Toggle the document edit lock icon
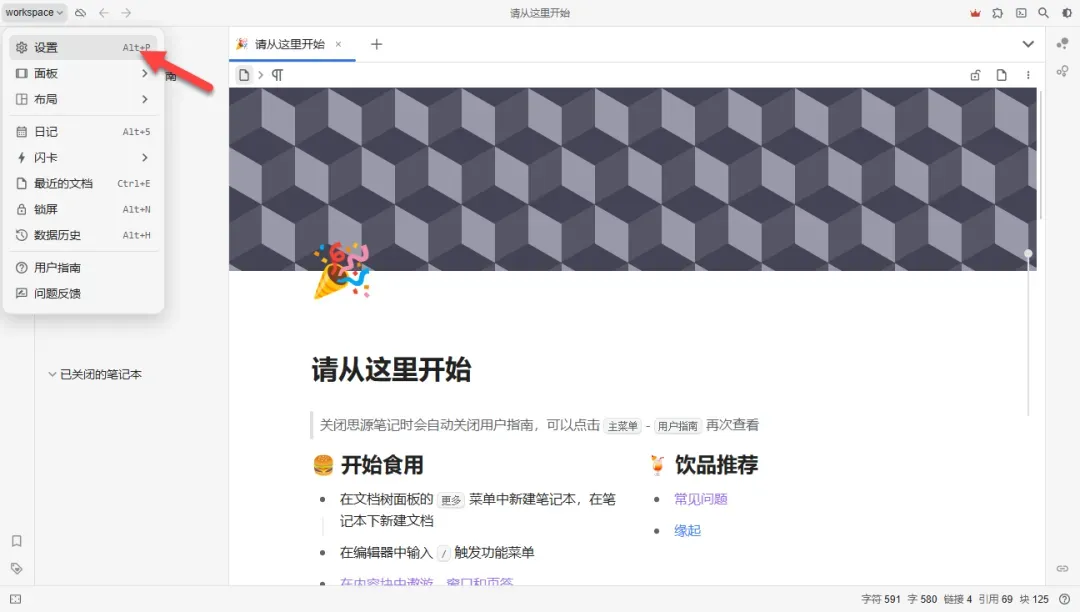This screenshot has height=612, width=1080. (975, 75)
